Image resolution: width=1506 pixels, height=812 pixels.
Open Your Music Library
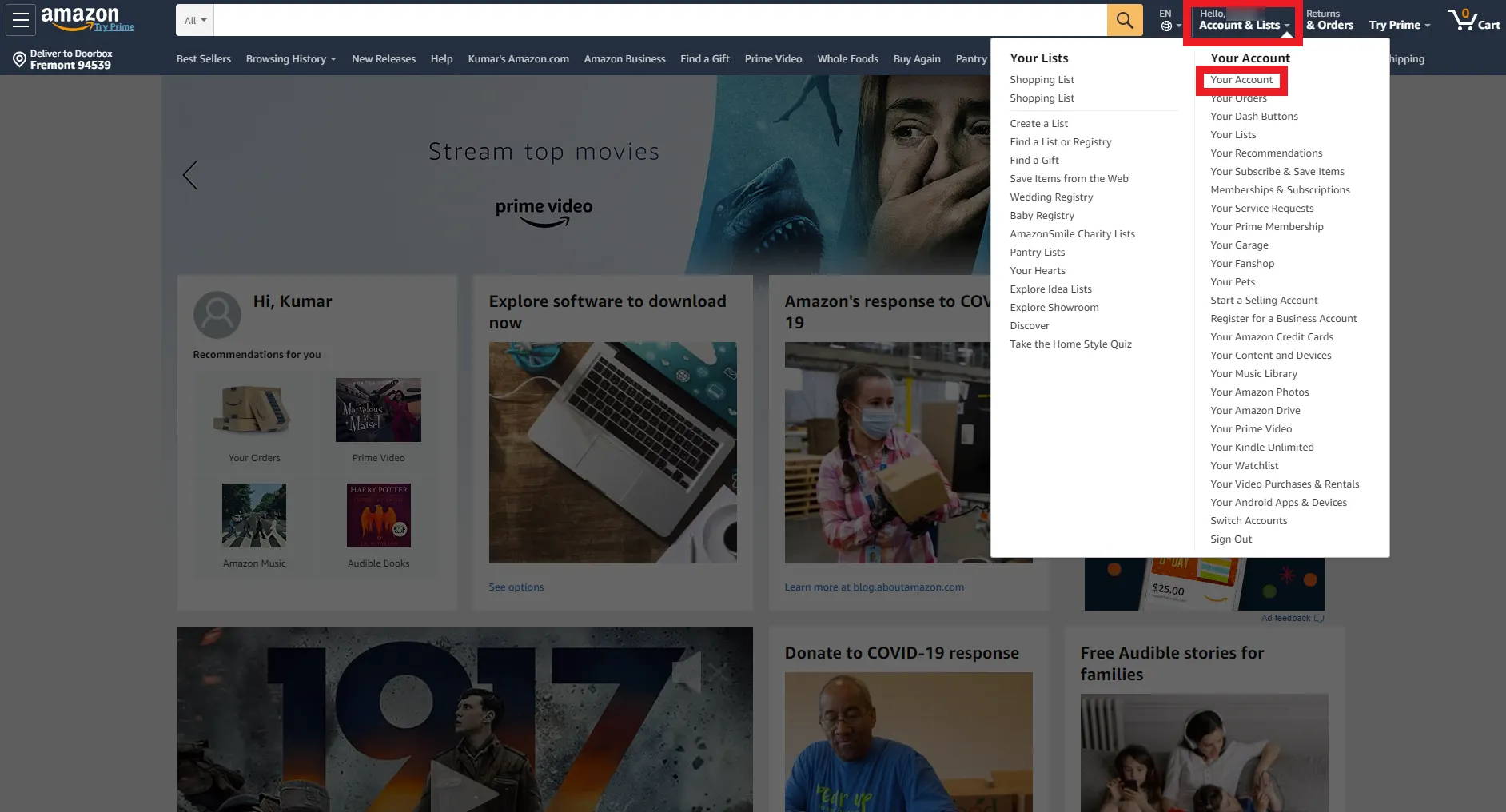[1253, 373]
